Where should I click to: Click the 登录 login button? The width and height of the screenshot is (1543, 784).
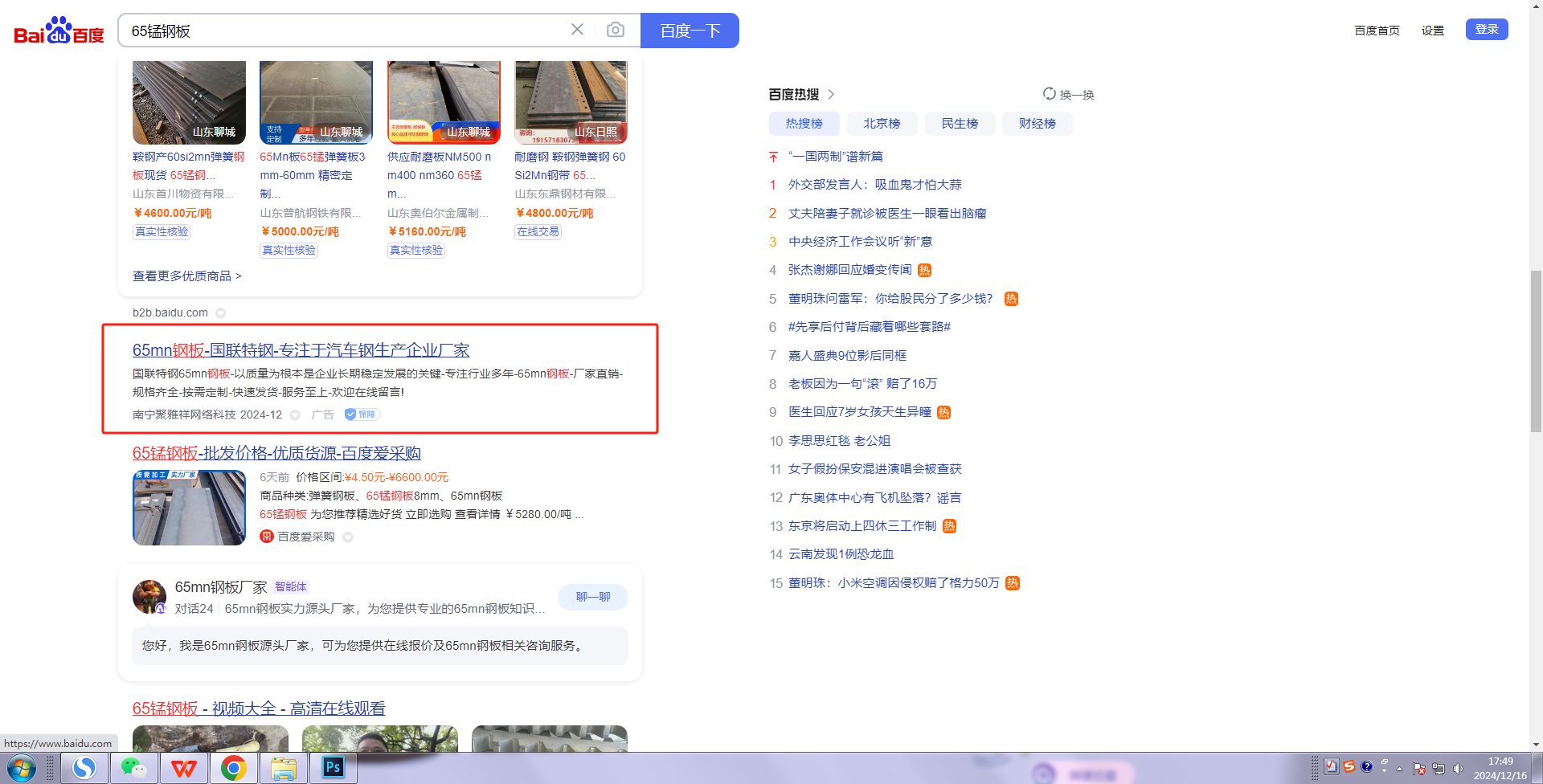coord(1487,29)
